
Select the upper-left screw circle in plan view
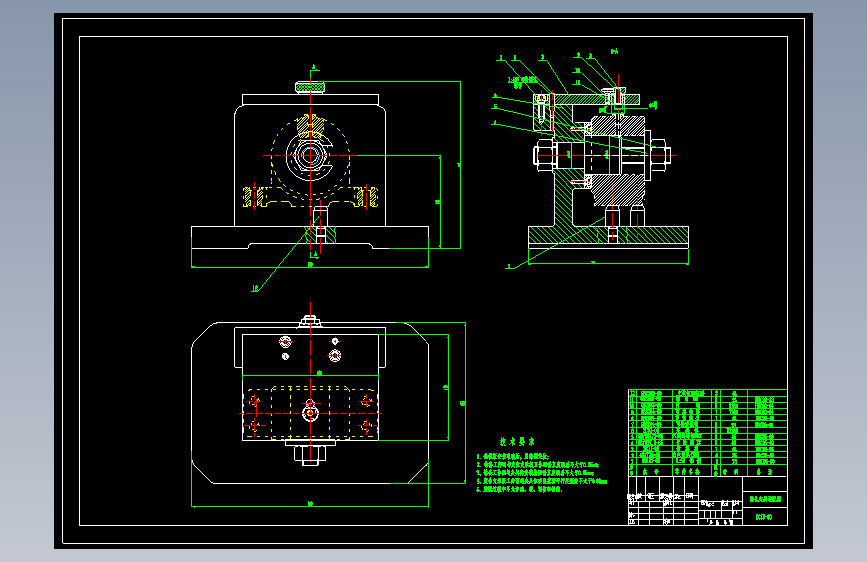coord(285,341)
